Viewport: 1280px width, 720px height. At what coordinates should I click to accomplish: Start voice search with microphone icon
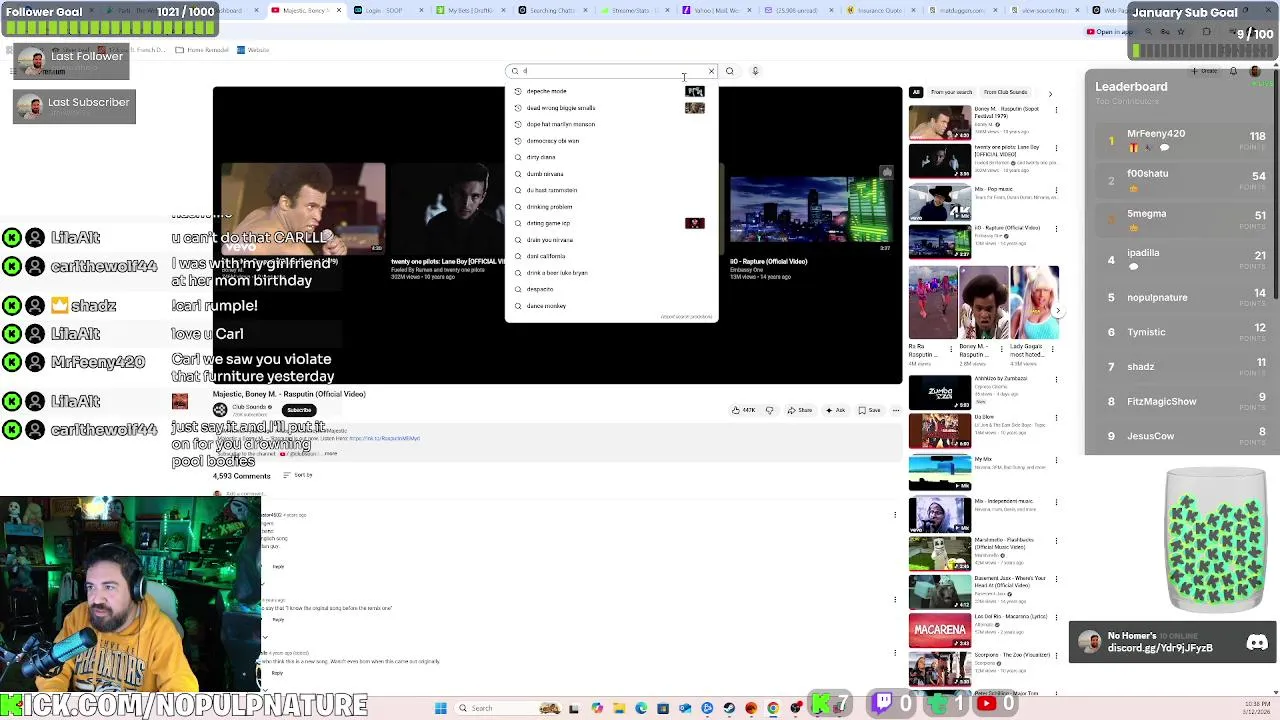click(x=755, y=71)
